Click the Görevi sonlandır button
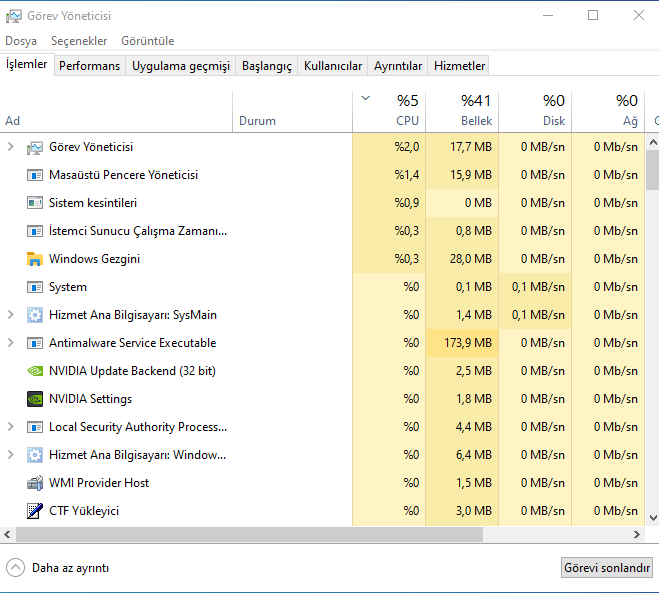The height and width of the screenshot is (593, 659). click(x=607, y=568)
